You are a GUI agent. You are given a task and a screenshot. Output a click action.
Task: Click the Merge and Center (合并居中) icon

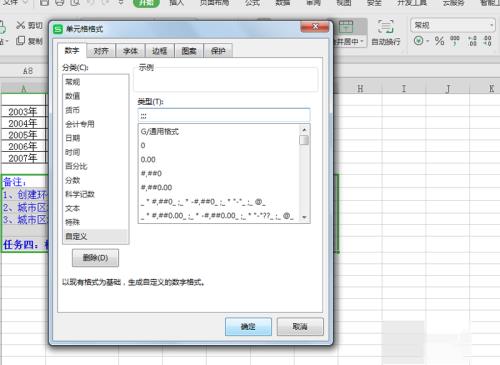click(x=346, y=27)
